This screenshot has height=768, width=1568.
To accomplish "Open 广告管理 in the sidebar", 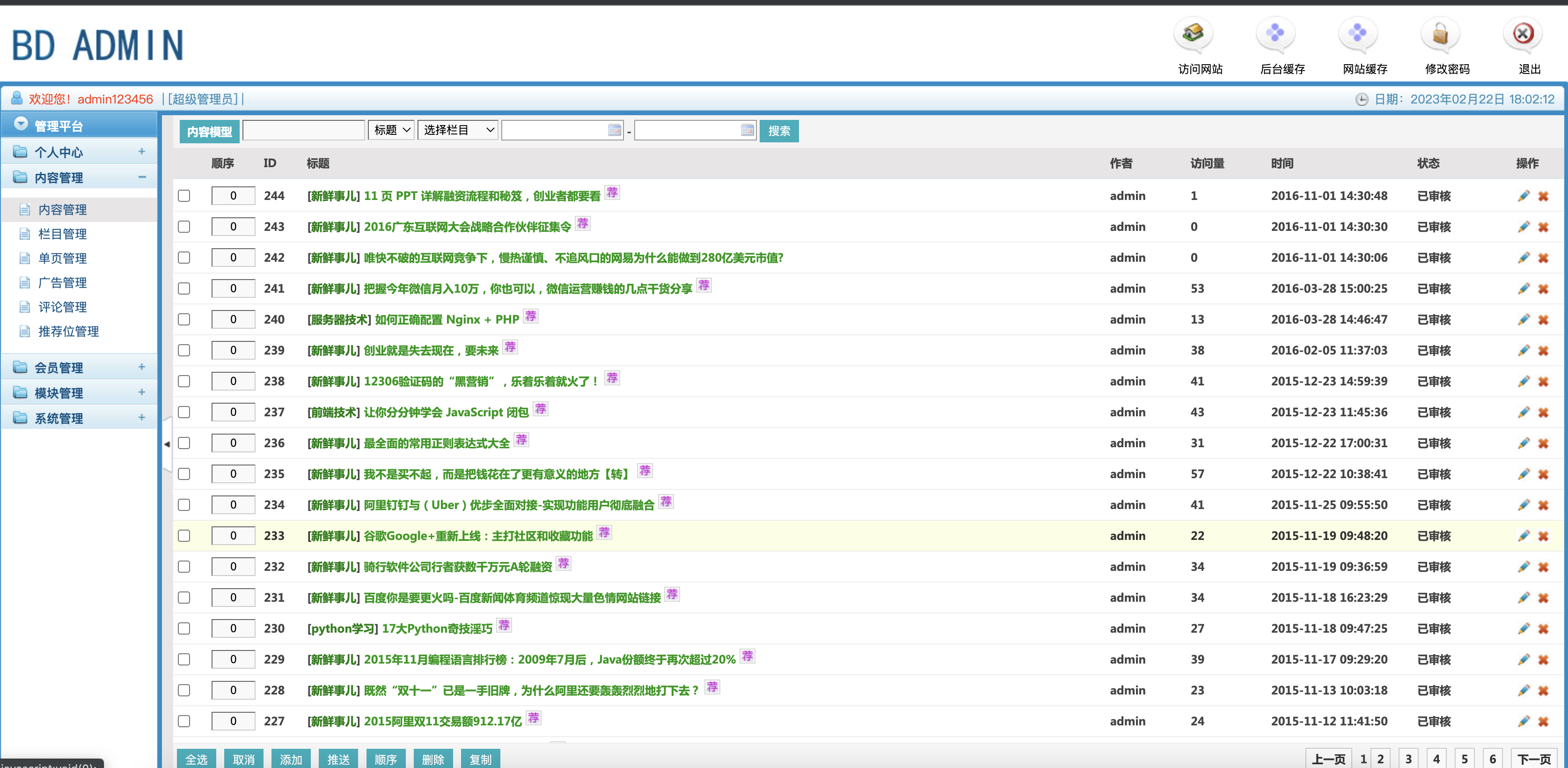I will (x=62, y=282).
